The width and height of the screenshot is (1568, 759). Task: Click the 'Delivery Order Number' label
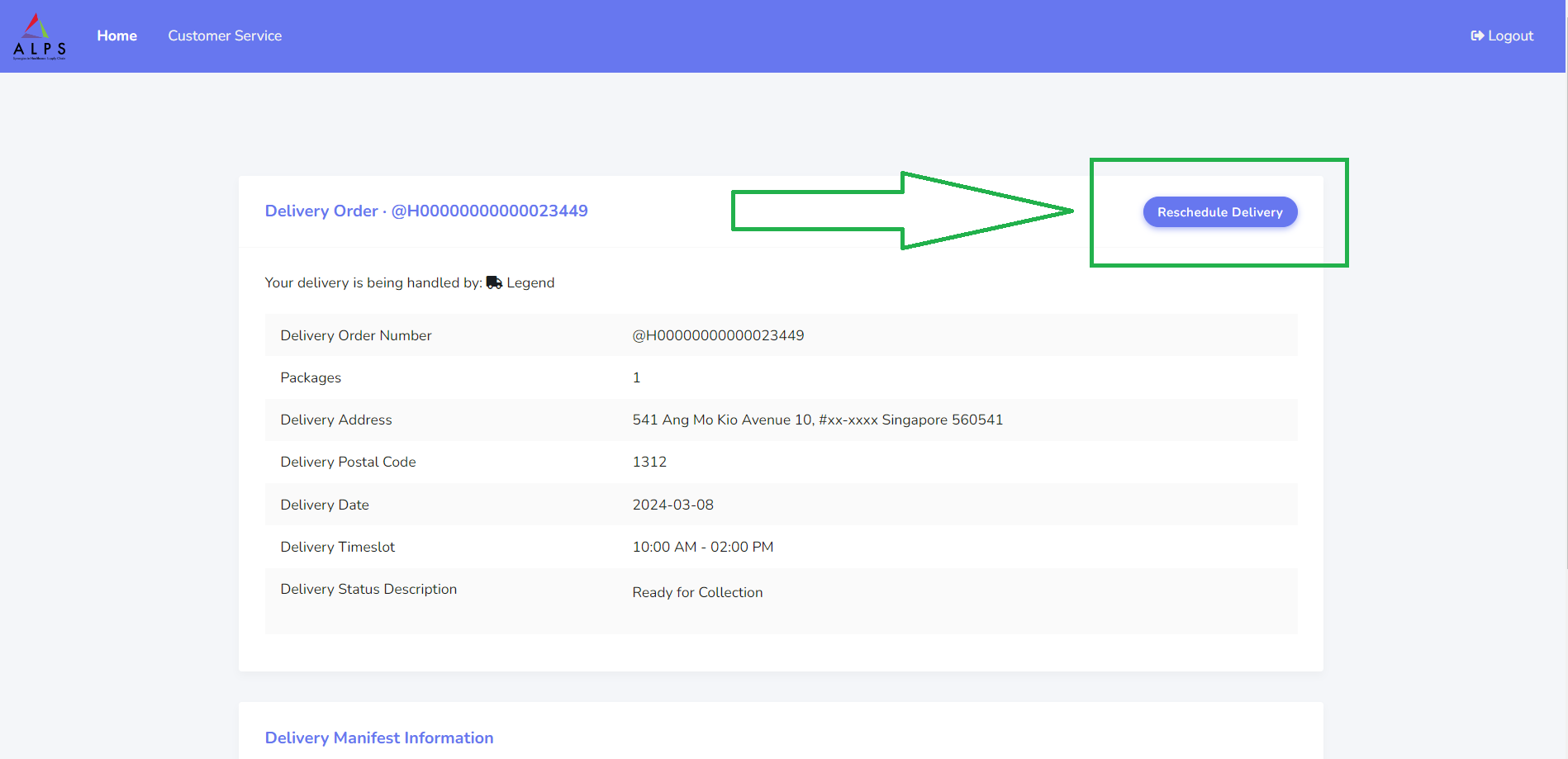tap(355, 335)
